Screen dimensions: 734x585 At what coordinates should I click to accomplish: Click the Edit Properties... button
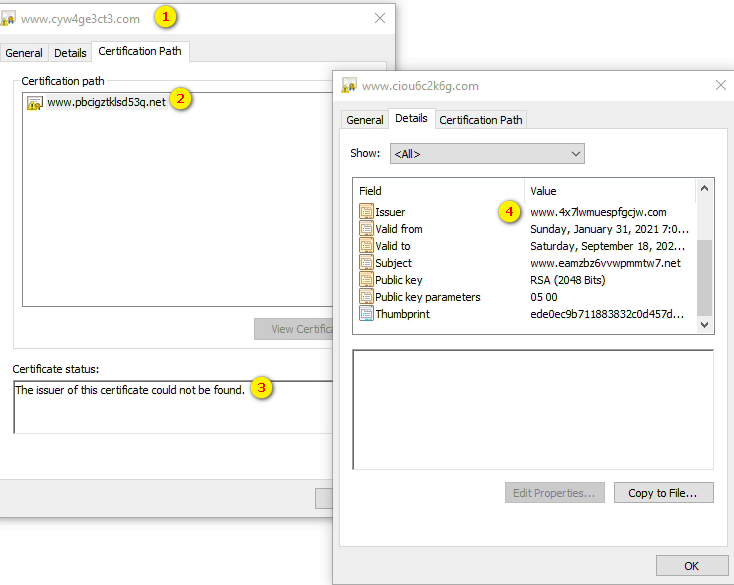tap(555, 493)
